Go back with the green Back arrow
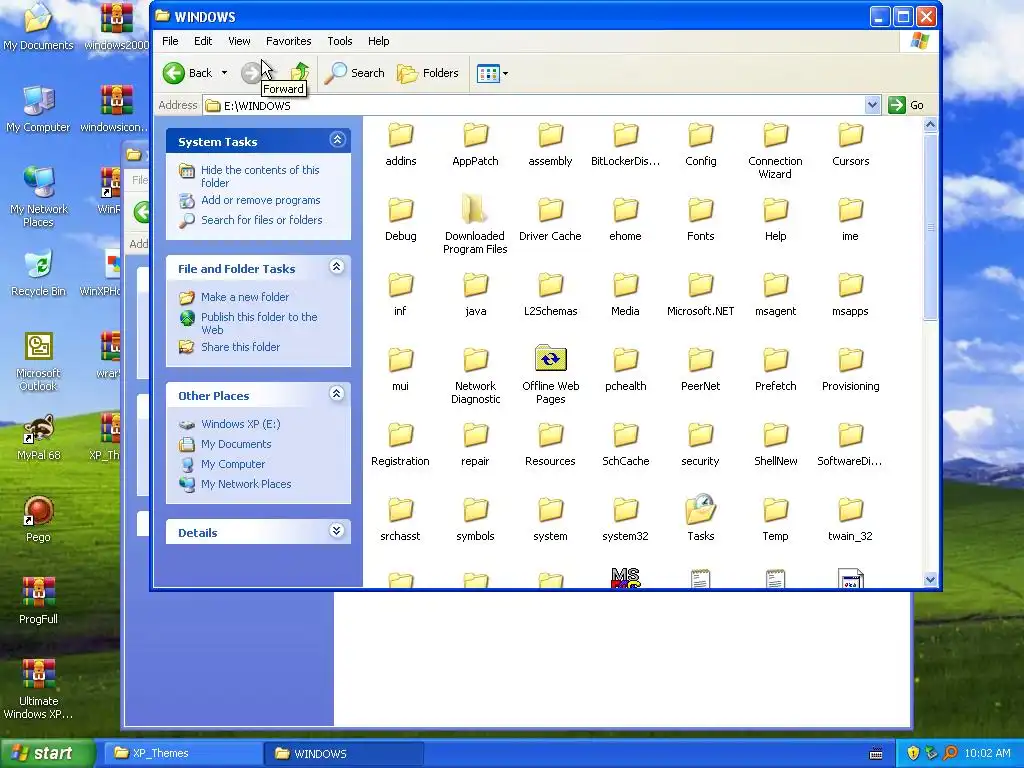This screenshot has height=768, width=1024. pyautogui.click(x=187, y=73)
